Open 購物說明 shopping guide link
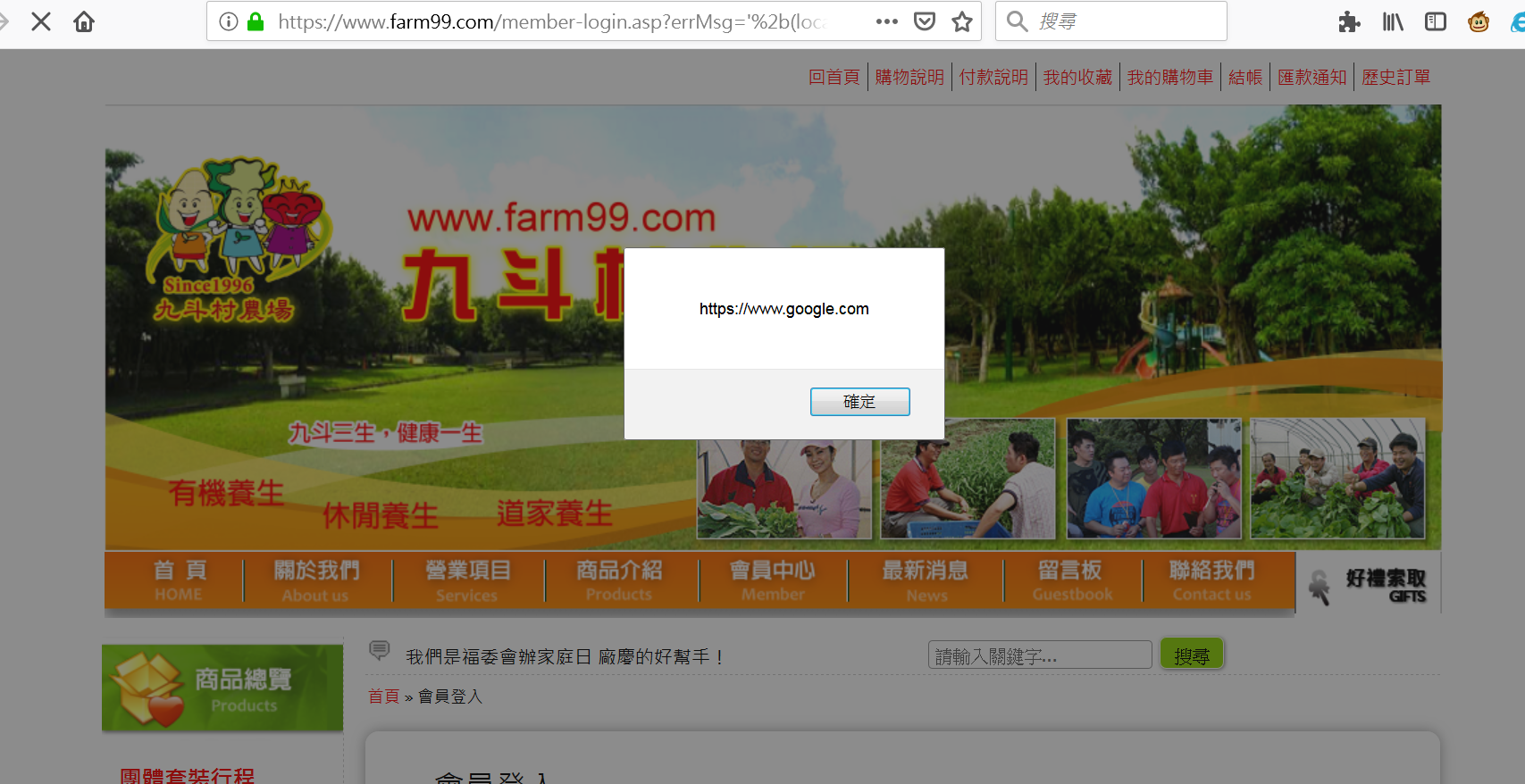This screenshot has height=784, width=1525. click(x=909, y=77)
